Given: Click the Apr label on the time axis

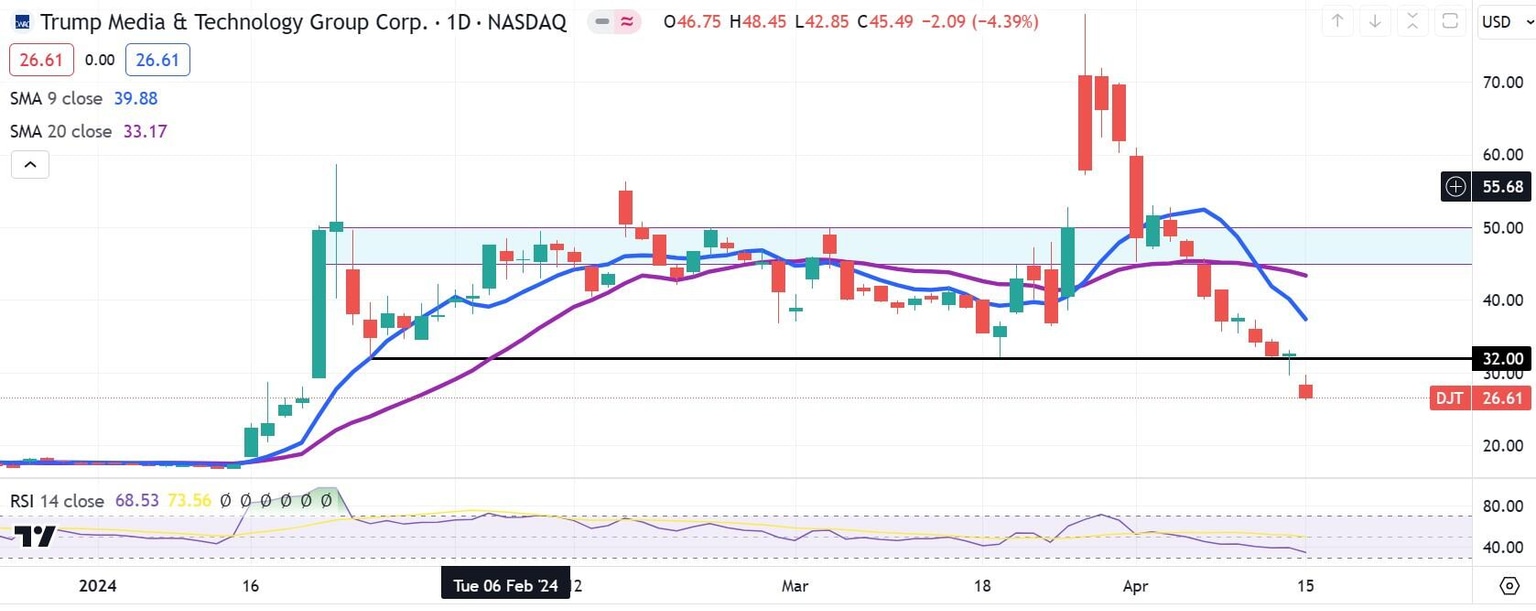Looking at the screenshot, I should click(x=1134, y=586).
